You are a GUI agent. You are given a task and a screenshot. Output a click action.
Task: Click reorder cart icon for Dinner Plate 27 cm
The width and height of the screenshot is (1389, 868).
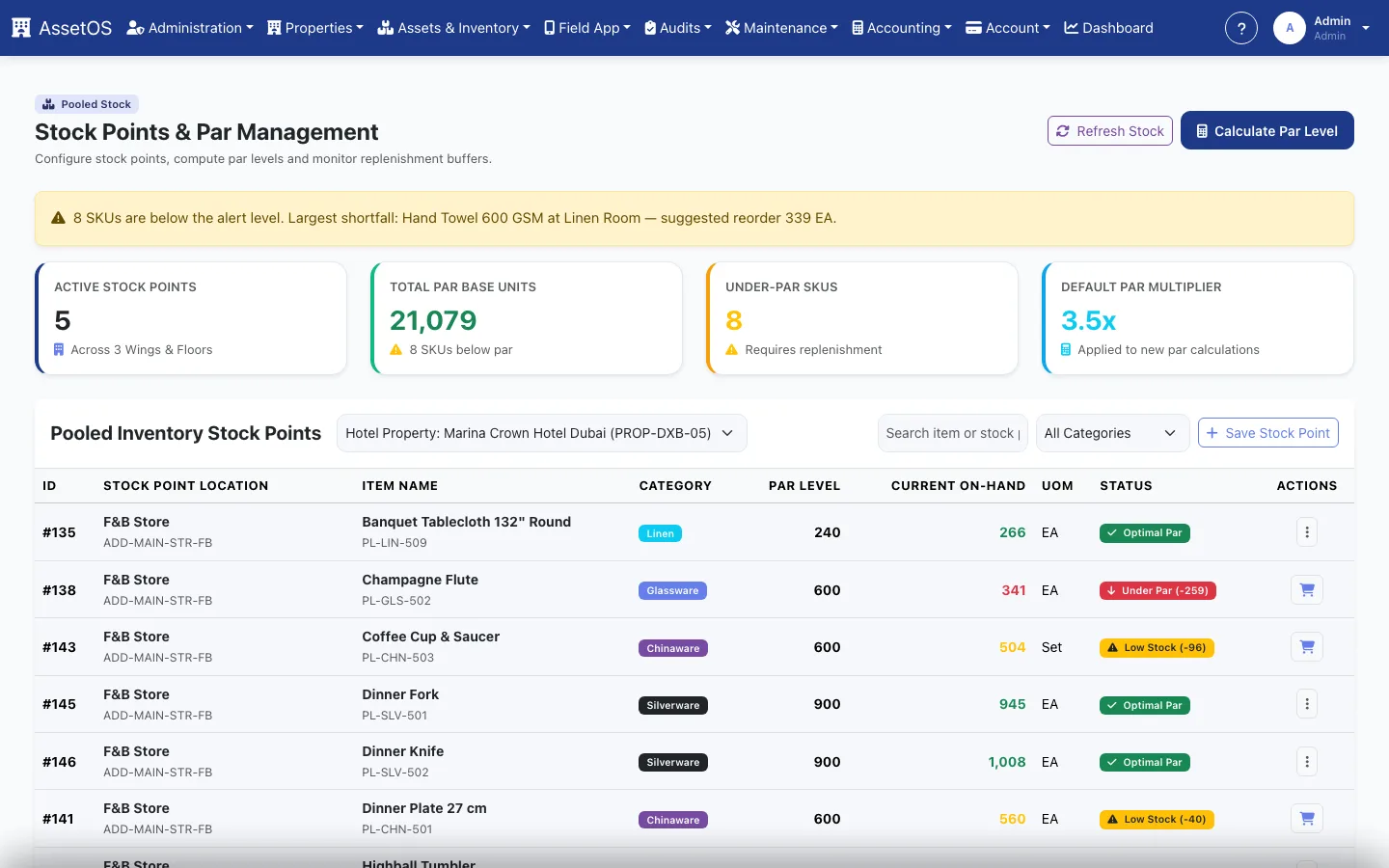tap(1307, 819)
